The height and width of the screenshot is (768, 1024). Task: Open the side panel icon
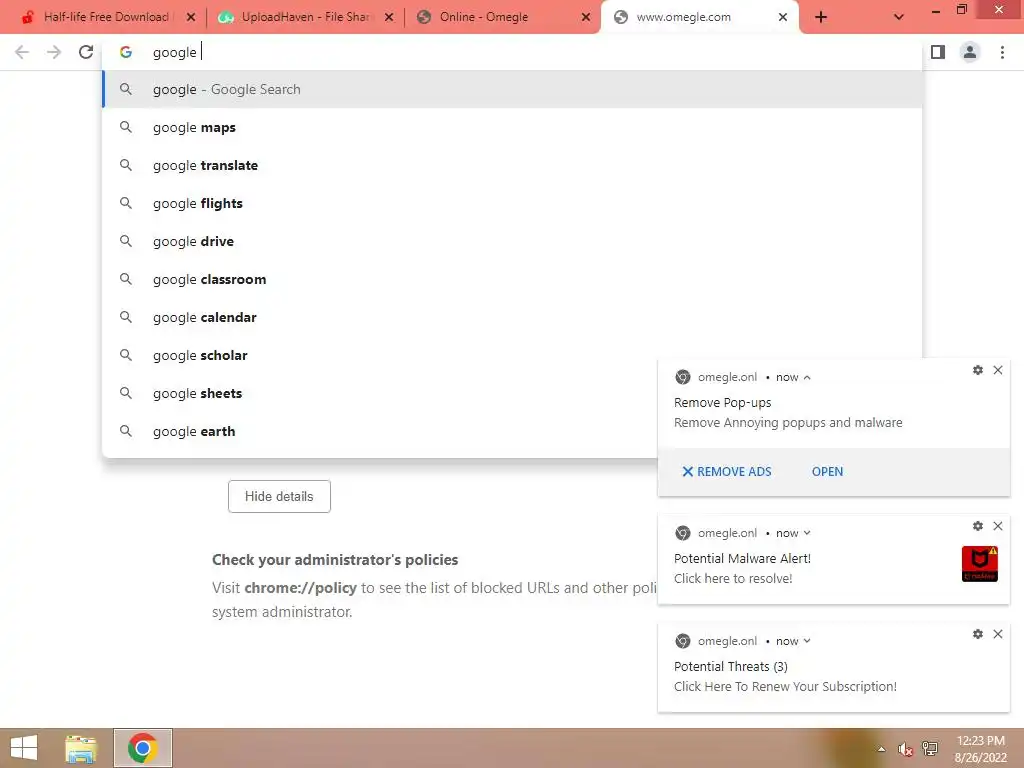pos(938,52)
